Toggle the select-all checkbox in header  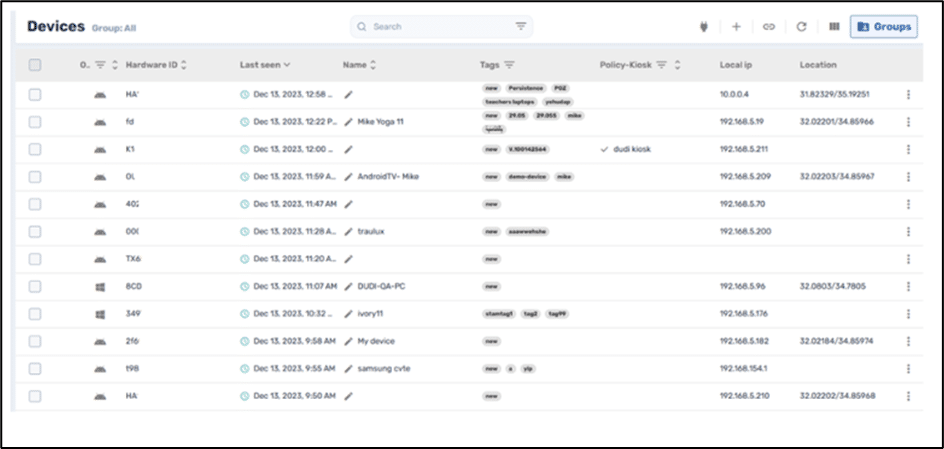pos(35,65)
